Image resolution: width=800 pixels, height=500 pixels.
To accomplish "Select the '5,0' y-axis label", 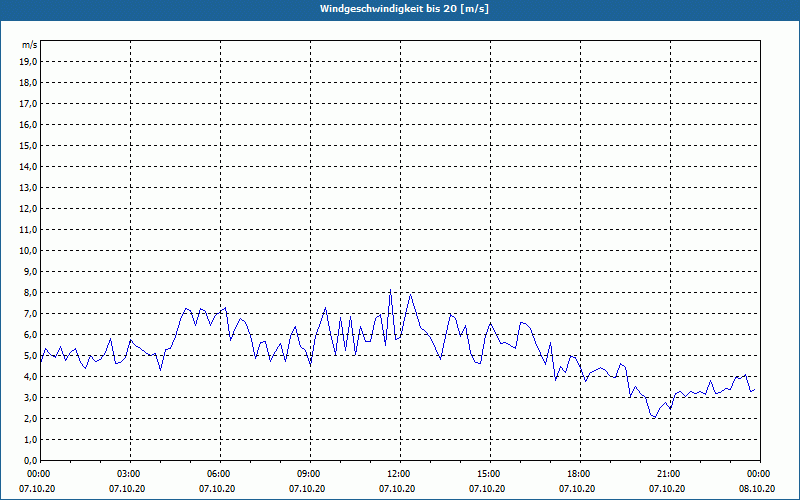I will [31, 355].
